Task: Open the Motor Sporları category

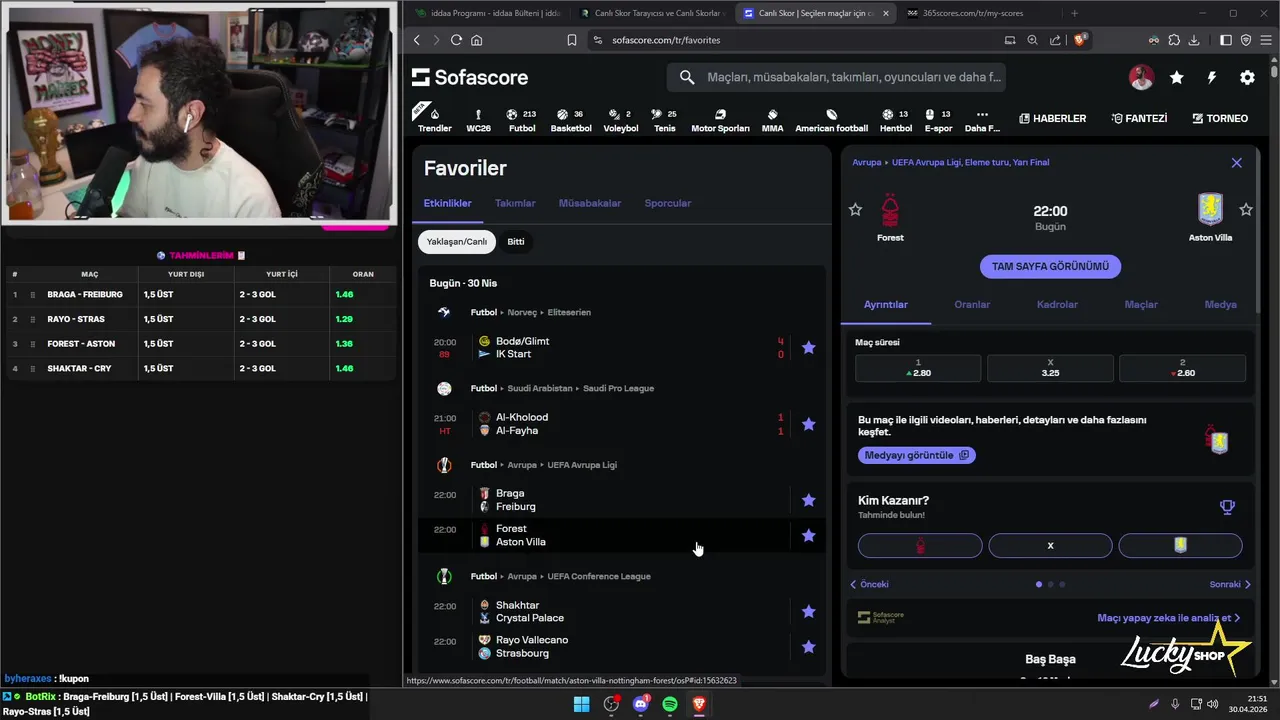Action: tap(720, 119)
